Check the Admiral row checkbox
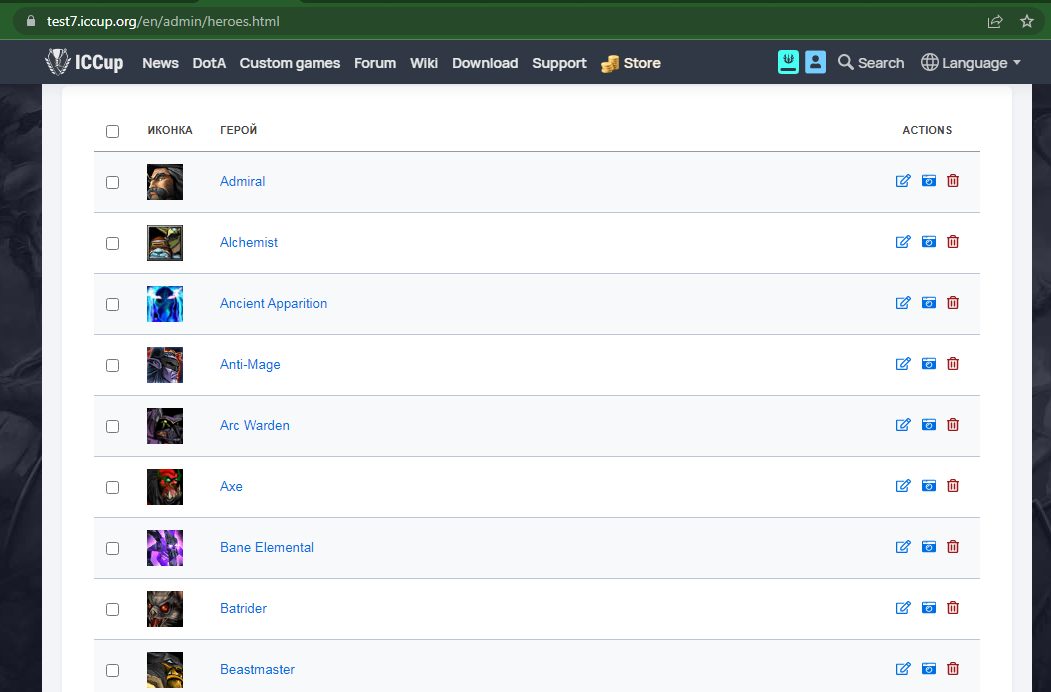1051x692 pixels. (113, 182)
